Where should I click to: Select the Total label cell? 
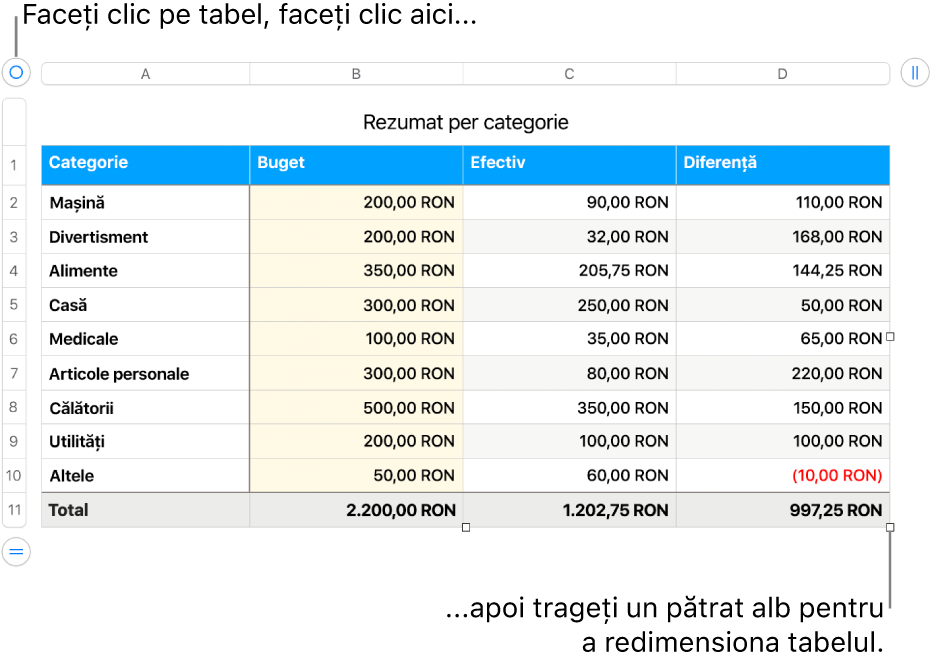pos(145,510)
